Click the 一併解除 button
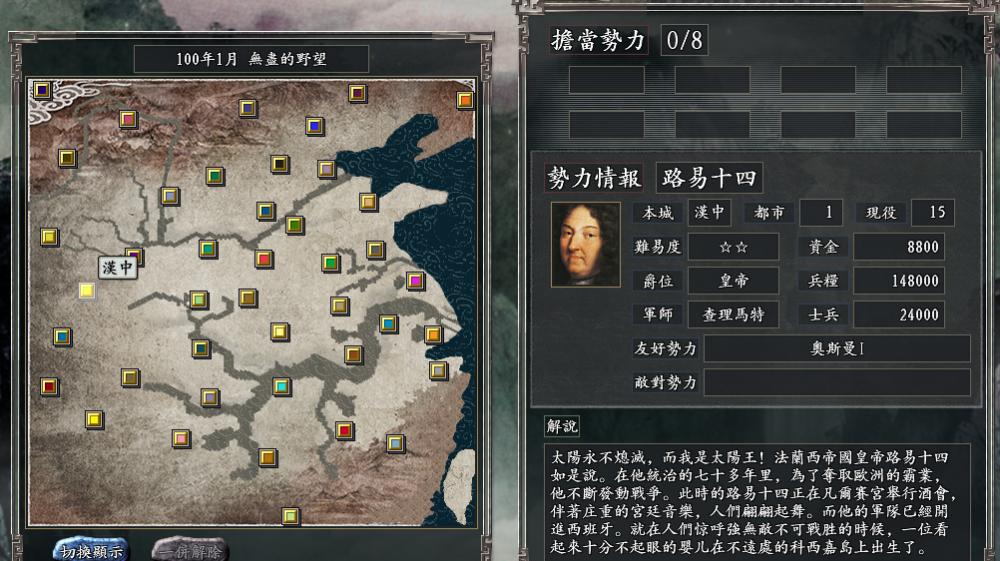Viewport: 1000px width, 561px height. pos(189,551)
